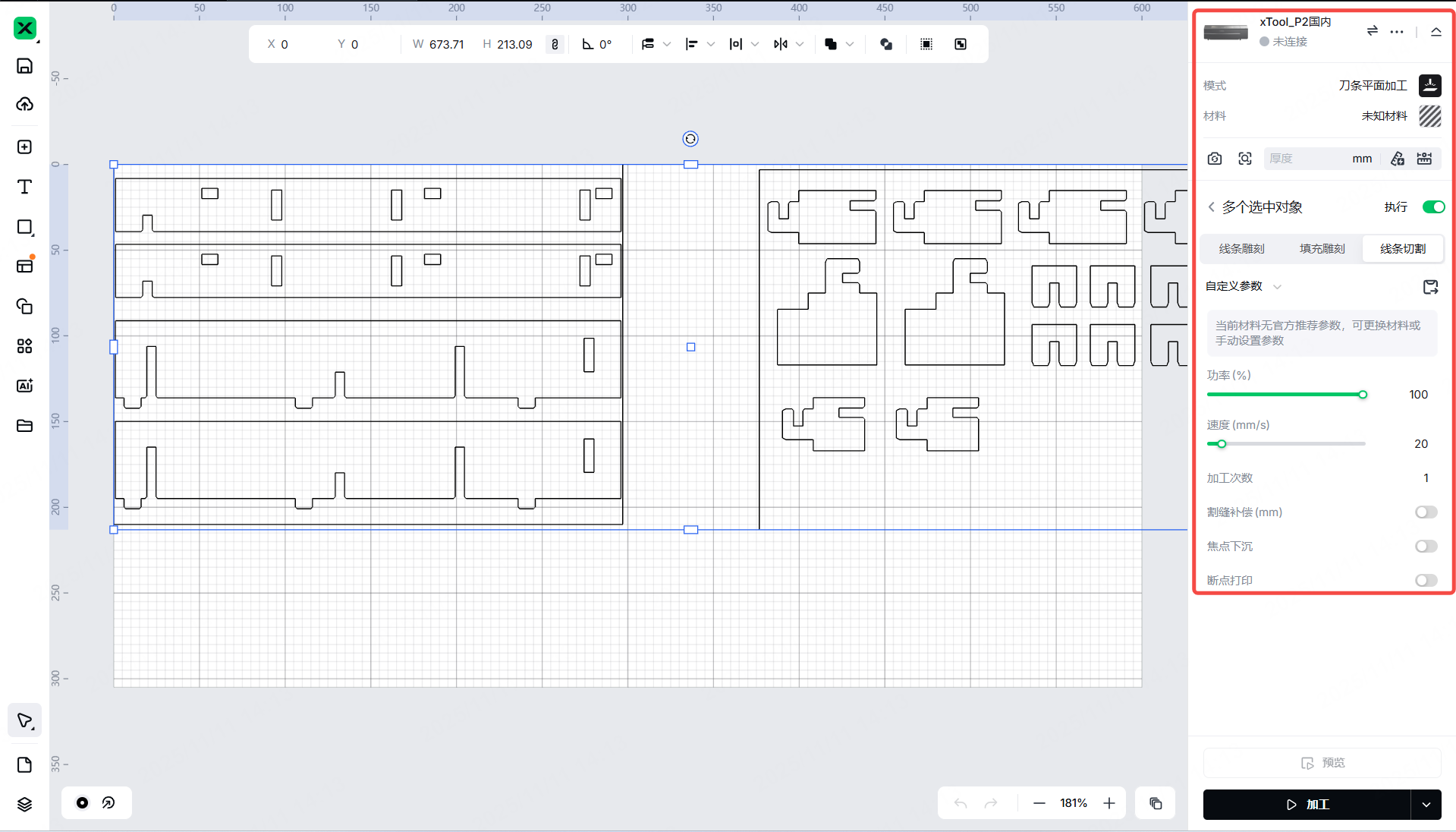
Task: Enable the 焦点下沉 switch
Action: tap(1426, 547)
